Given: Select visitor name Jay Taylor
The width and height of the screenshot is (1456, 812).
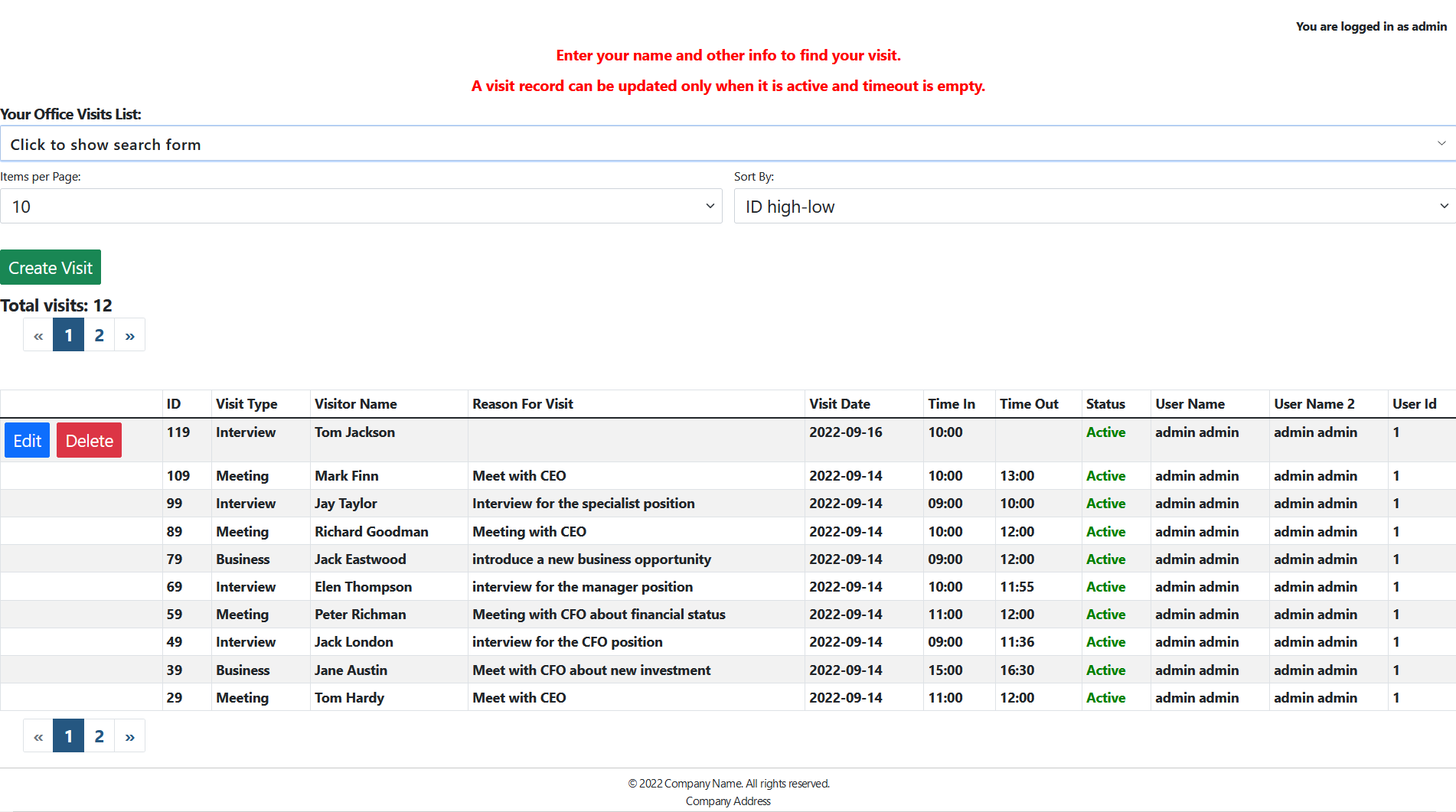Looking at the screenshot, I should click(x=346, y=504).
